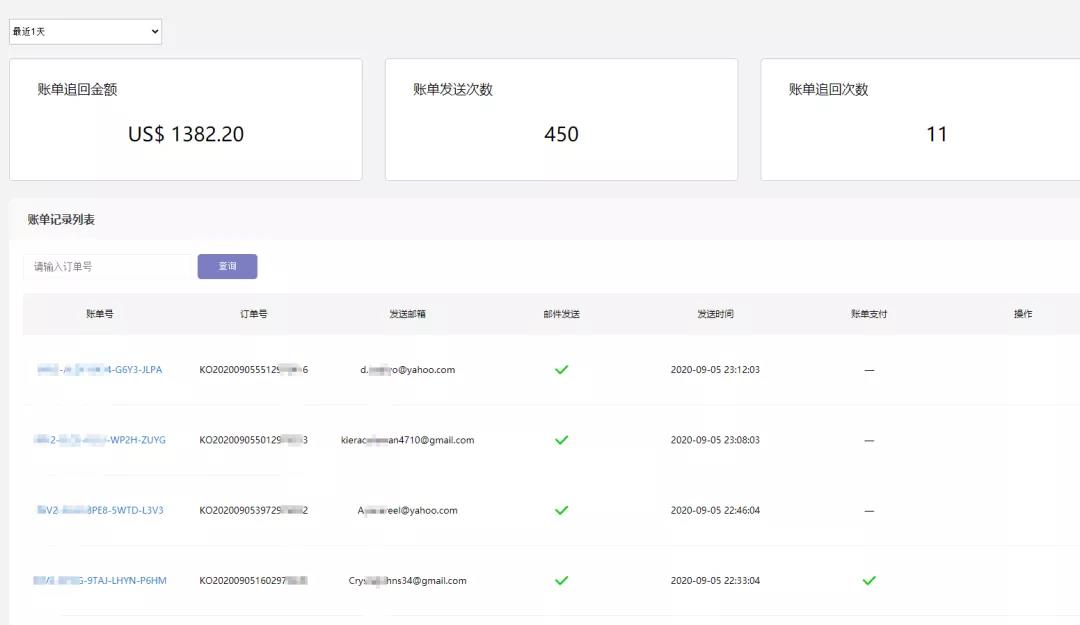1080x625 pixels.
Task: Click mail-sent checkmark for 22:46:04 row
Action: [x=561, y=510]
